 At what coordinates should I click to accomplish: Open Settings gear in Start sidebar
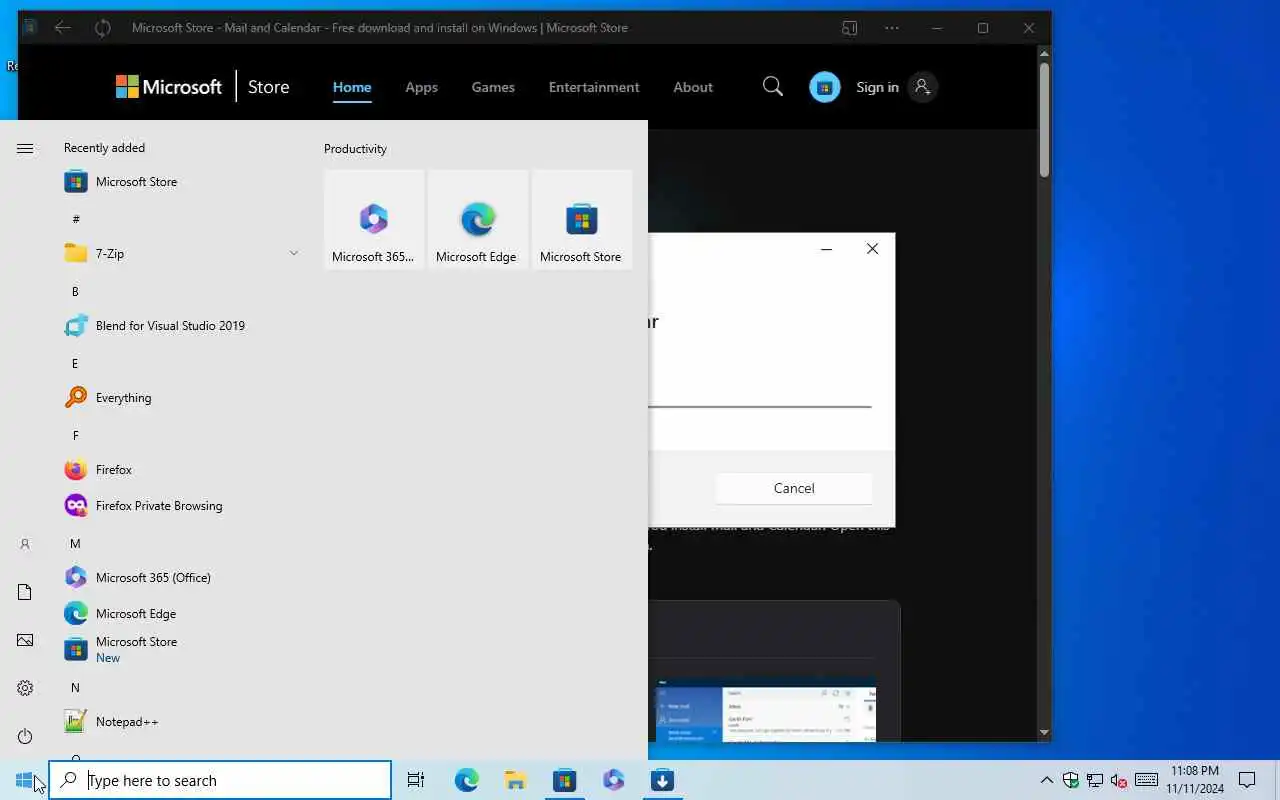[25, 688]
